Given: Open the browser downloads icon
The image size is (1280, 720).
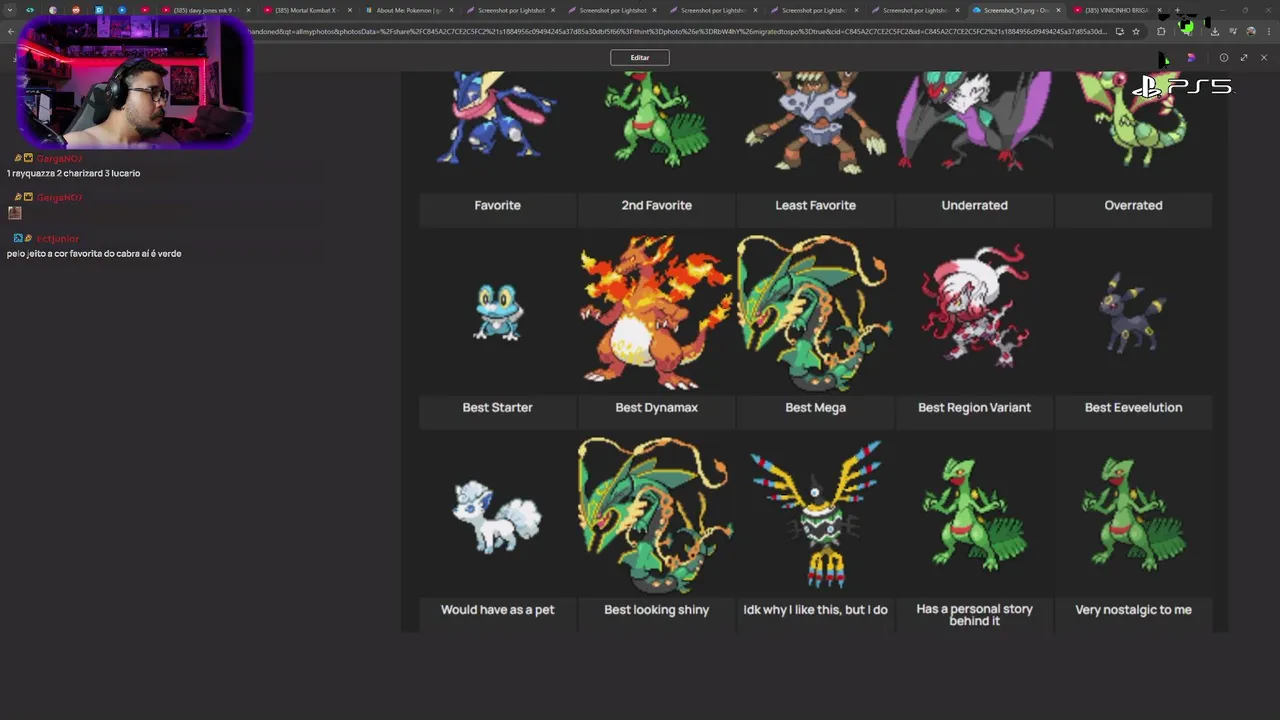Looking at the screenshot, I should coord(1214,31).
